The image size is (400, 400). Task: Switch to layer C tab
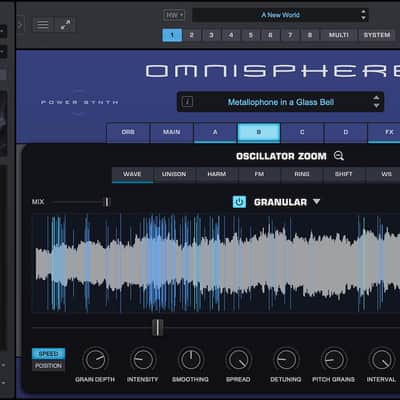click(302, 133)
